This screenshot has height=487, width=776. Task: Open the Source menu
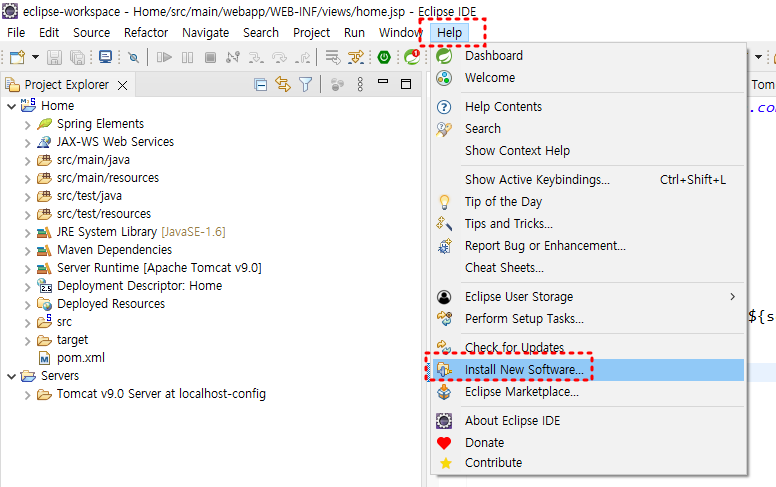(x=92, y=33)
